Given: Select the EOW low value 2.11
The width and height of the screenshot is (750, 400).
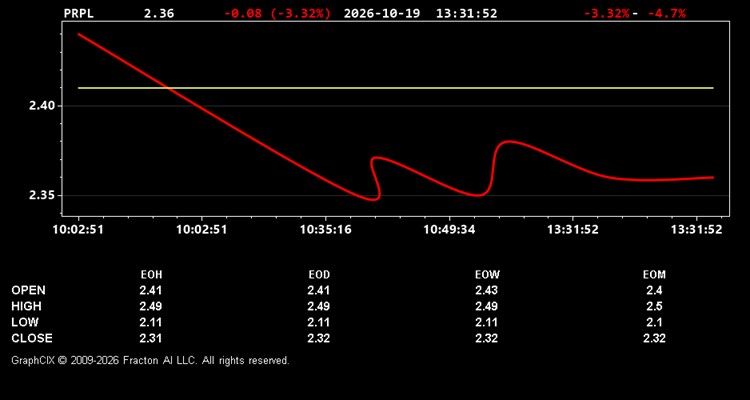Looking at the screenshot, I should coord(486,322).
